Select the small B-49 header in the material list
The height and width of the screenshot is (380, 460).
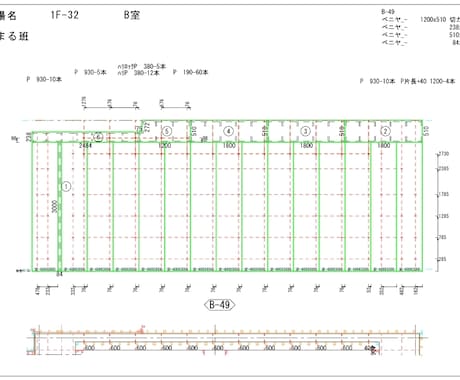click(x=388, y=12)
